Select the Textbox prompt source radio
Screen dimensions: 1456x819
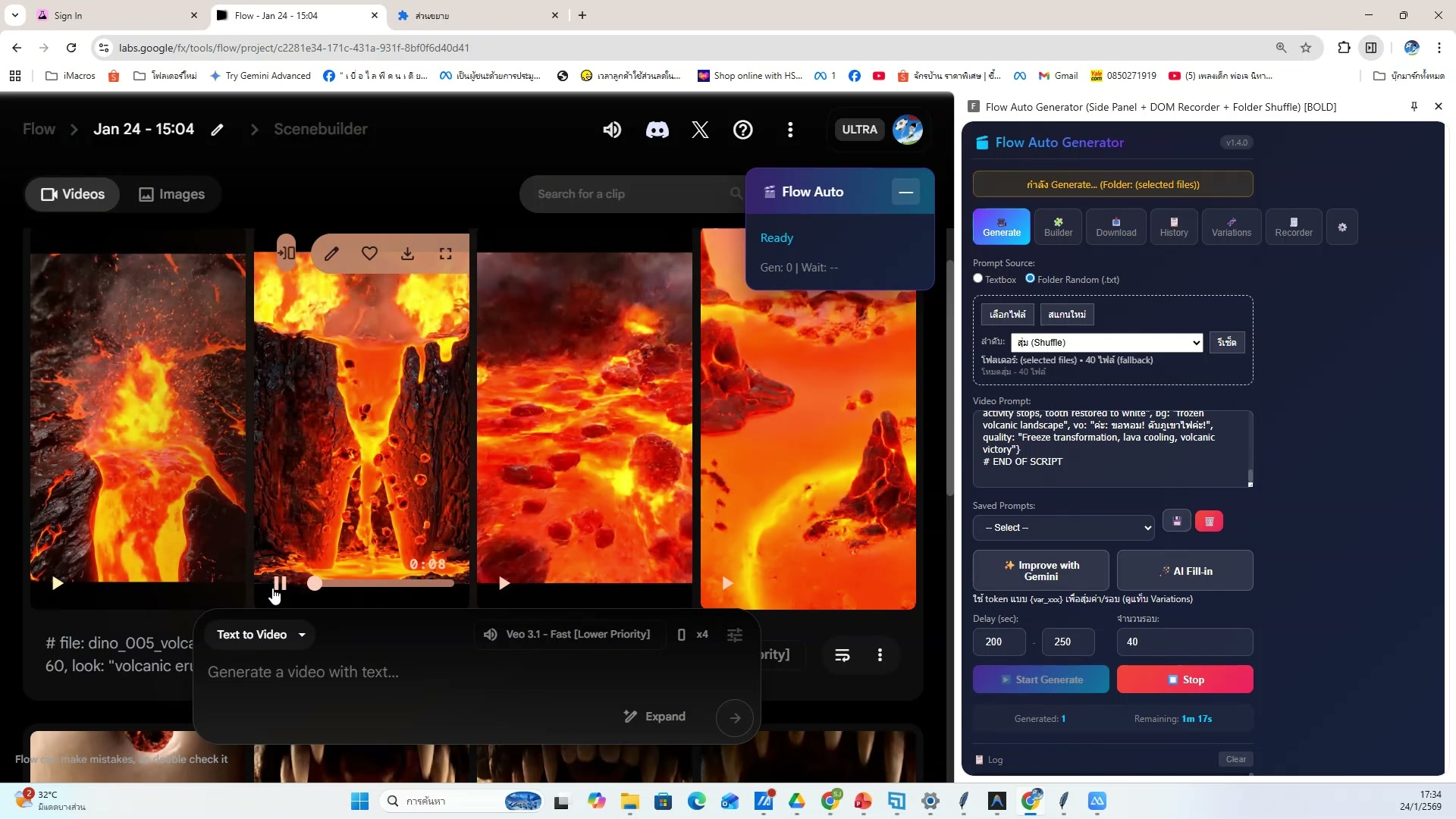point(978,278)
